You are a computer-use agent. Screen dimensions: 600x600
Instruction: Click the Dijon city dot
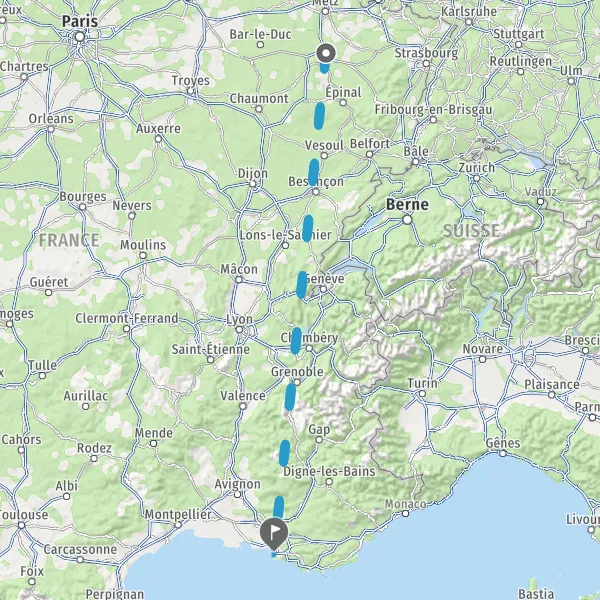(253, 184)
